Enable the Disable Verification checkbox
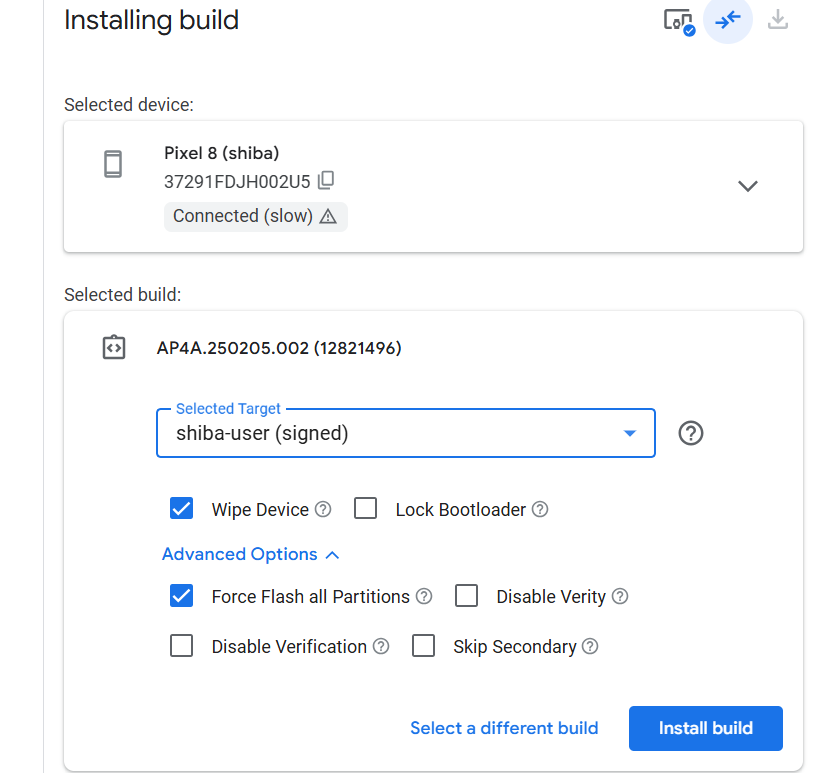816x773 pixels. (181, 646)
